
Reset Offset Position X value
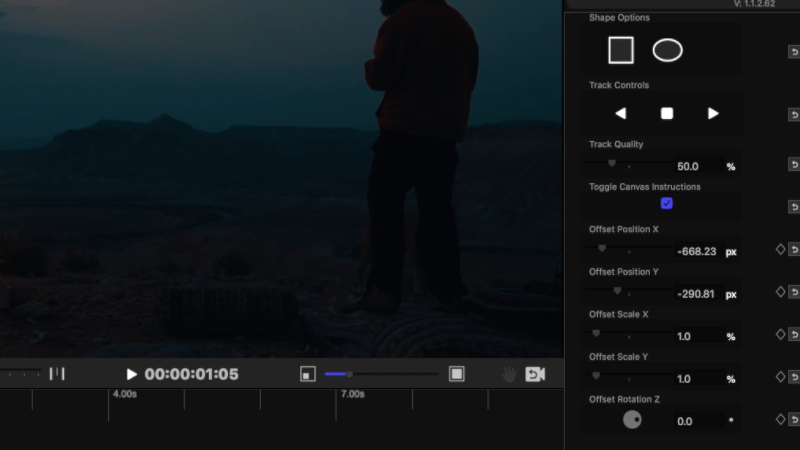[x=794, y=249]
